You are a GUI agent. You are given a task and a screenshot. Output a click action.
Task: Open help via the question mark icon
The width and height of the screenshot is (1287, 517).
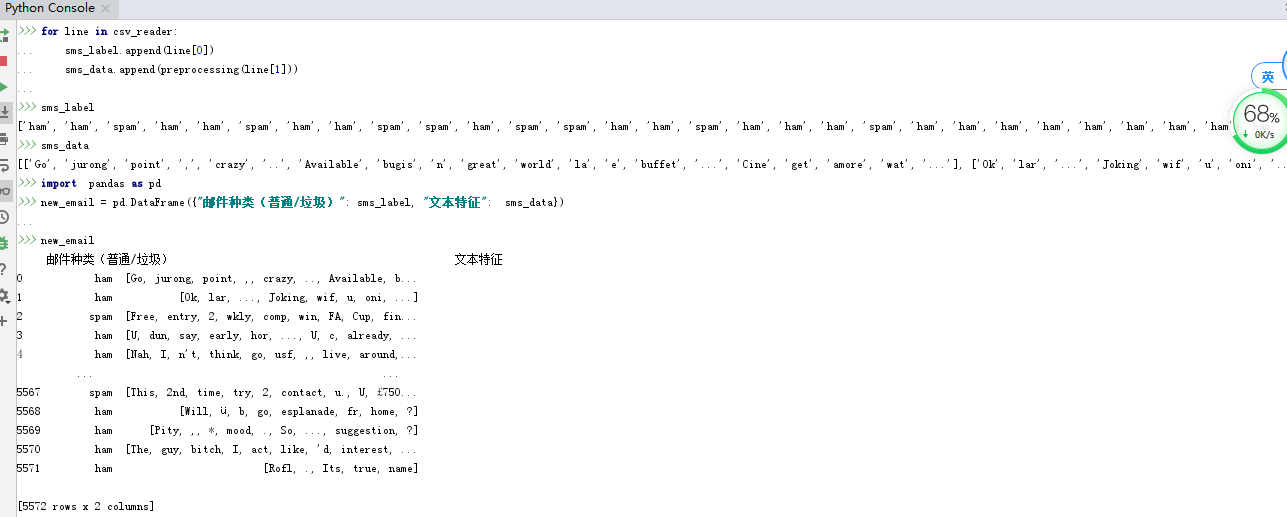pyautogui.click(x=4, y=269)
